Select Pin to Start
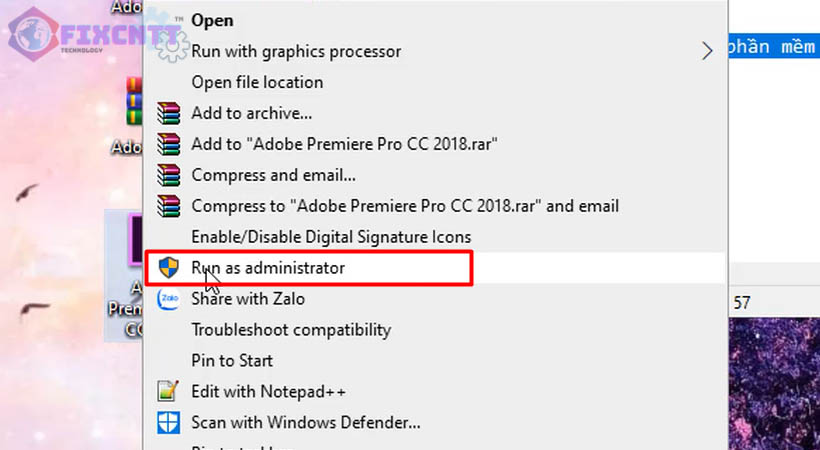Image resolution: width=820 pixels, height=450 pixels. 232,360
